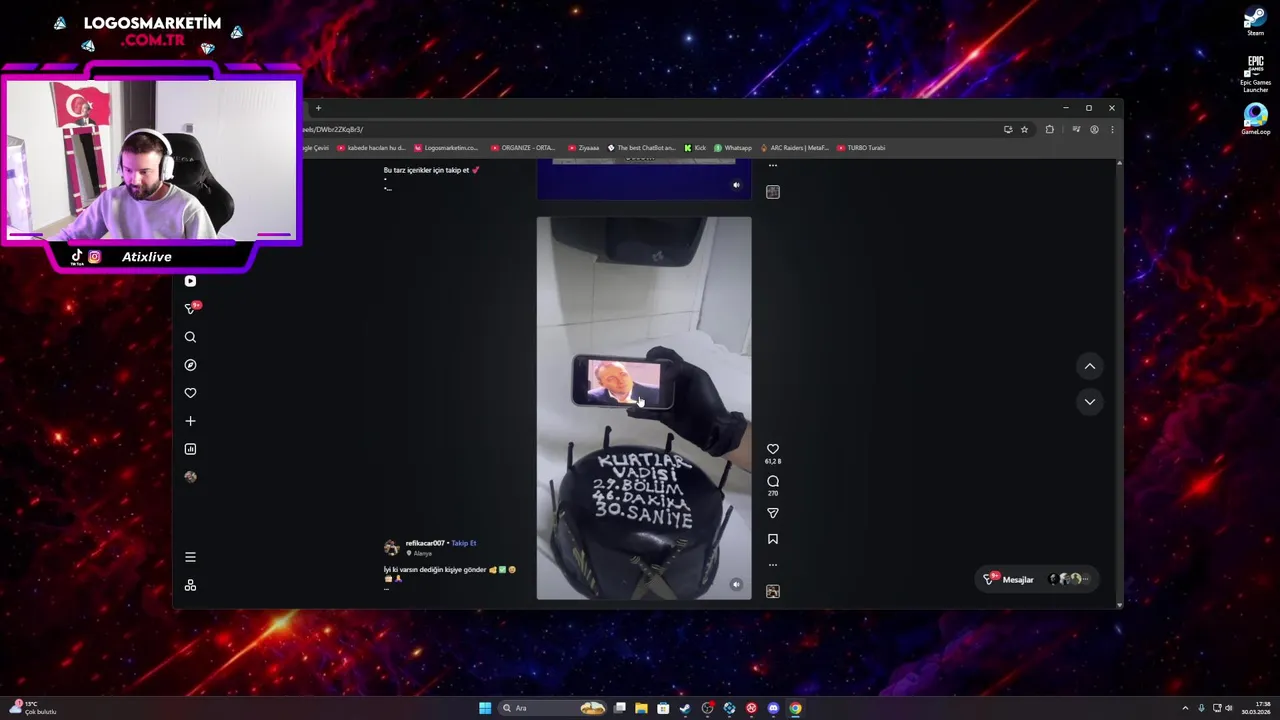Image resolution: width=1280 pixels, height=720 pixels.
Task: Open audio thumbnail below the current reel's options
Action: (772, 591)
